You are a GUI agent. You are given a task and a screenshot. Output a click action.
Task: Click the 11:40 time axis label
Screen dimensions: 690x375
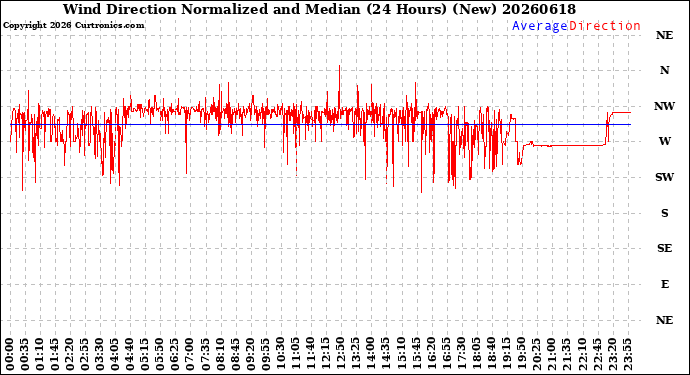(x=310, y=355)
